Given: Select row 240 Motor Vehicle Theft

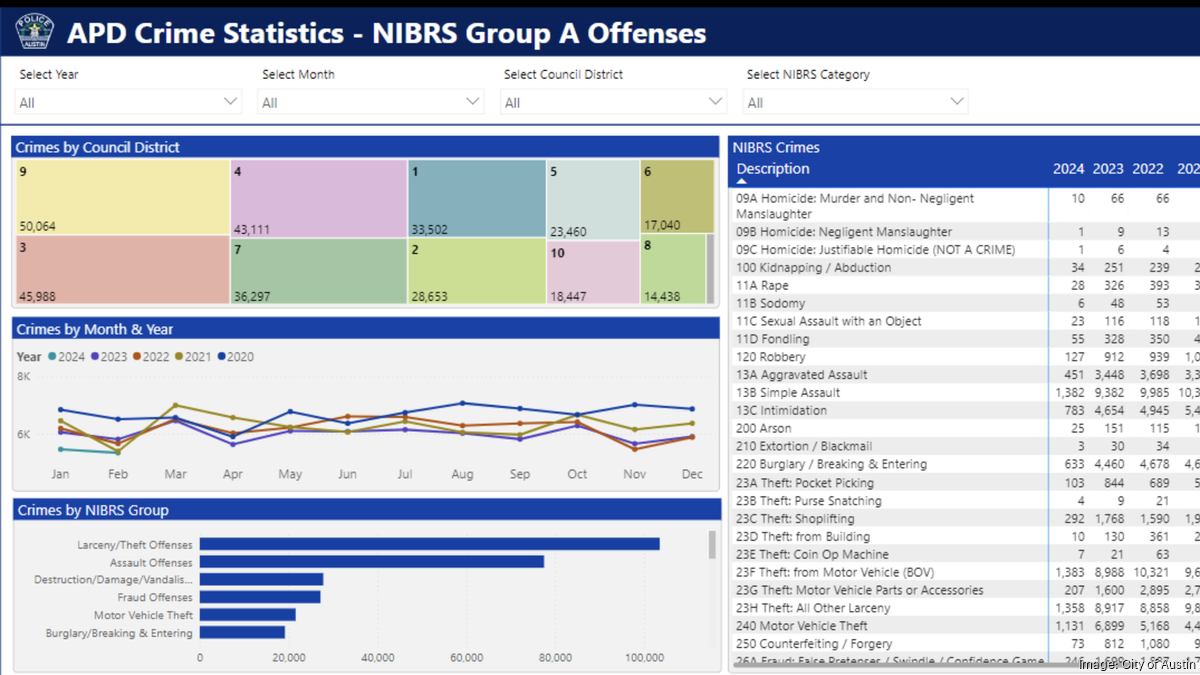Looking at the screenshot, I should (x=964, y=626).
